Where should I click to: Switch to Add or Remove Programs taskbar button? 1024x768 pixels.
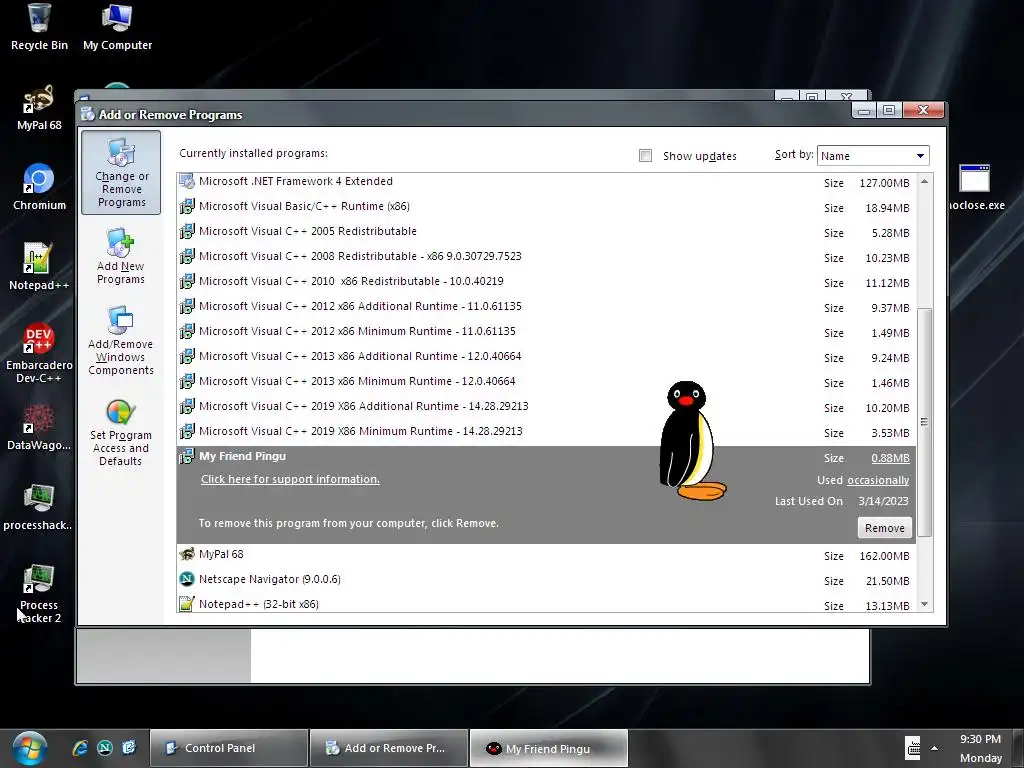[x=389, y=748]
